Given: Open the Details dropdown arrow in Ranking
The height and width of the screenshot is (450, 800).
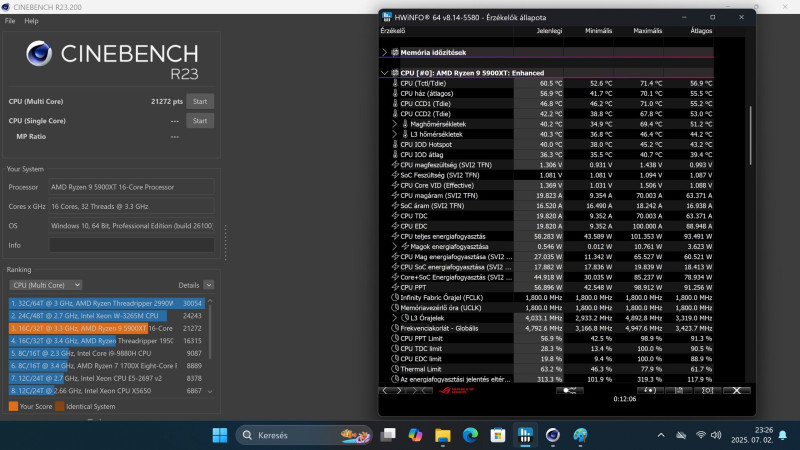Looking at the screenshot, I should pyautogui.click(x=209, y=285).
